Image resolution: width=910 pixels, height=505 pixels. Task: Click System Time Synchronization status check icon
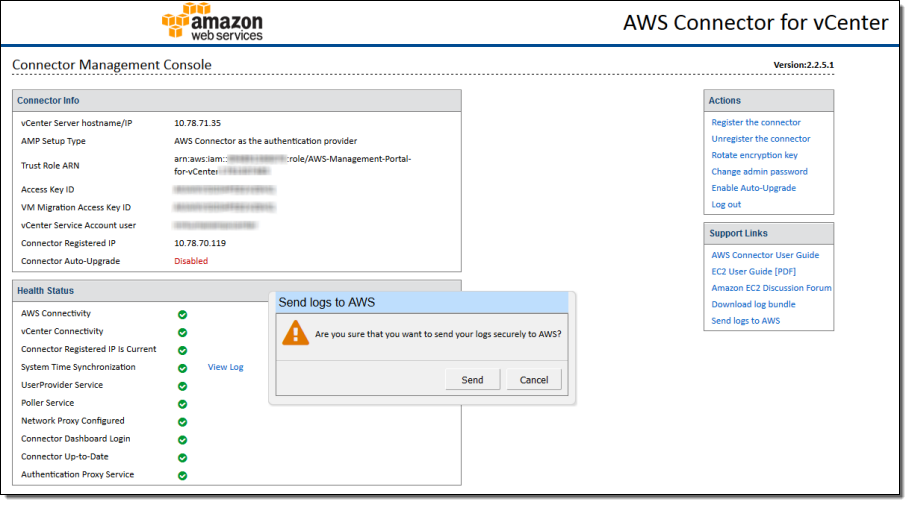click(182, 368)
